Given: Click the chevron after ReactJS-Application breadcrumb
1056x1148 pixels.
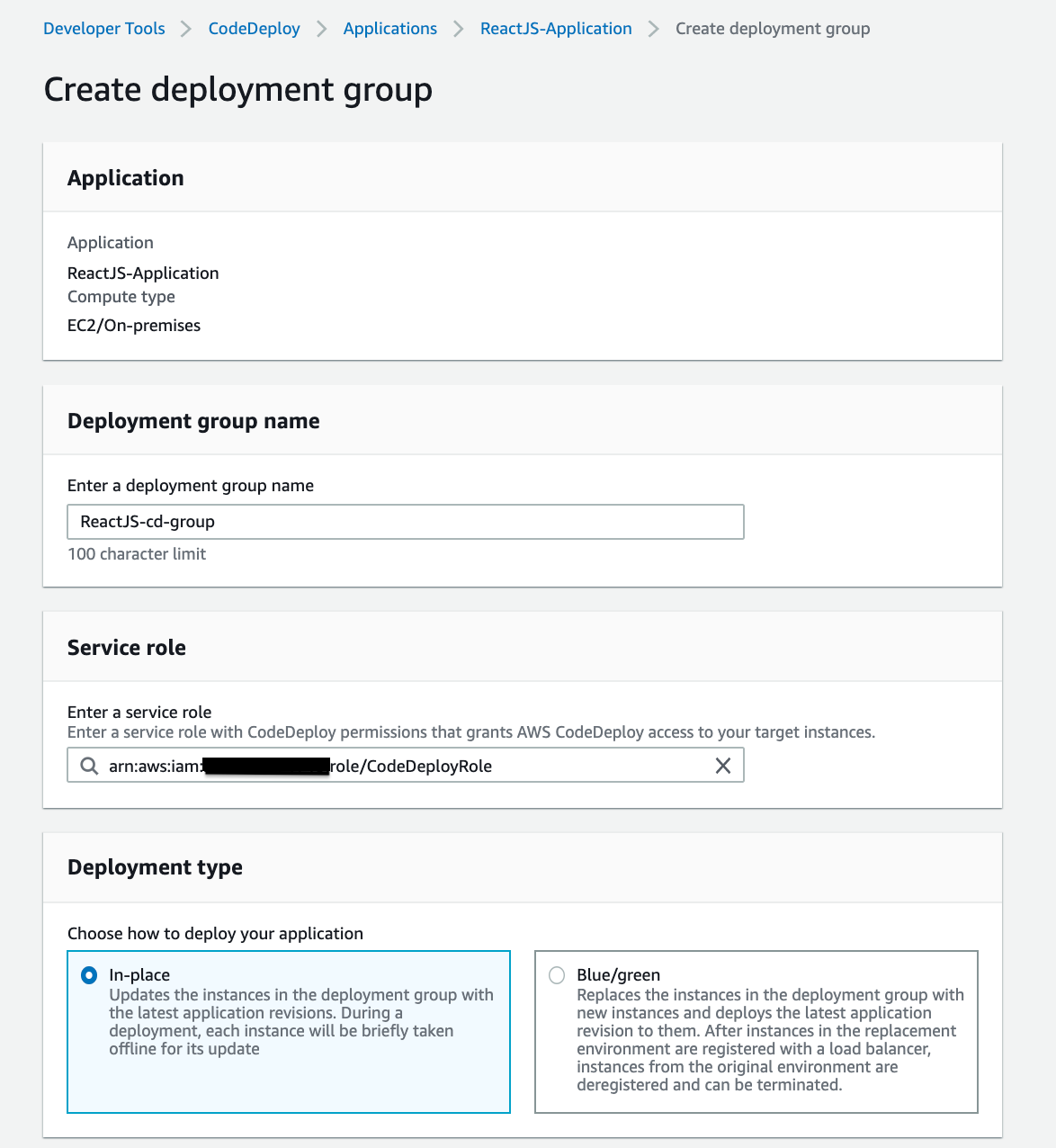Looking at the screenshot, I should pos(654,29).
